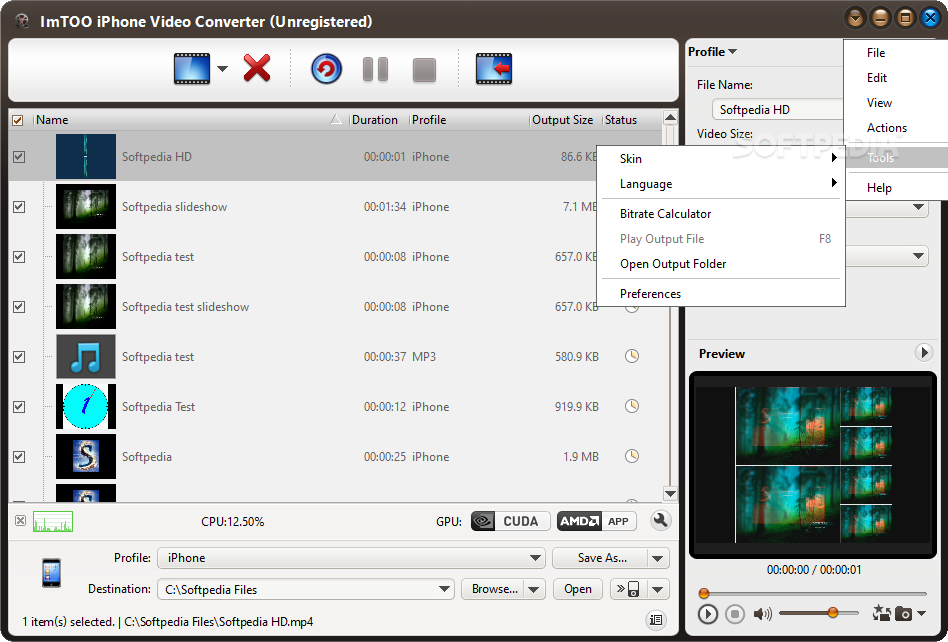Open the snapshot options dropdown arrow
Viewport: 948px width, 642px height.
[x=921, y=614]
